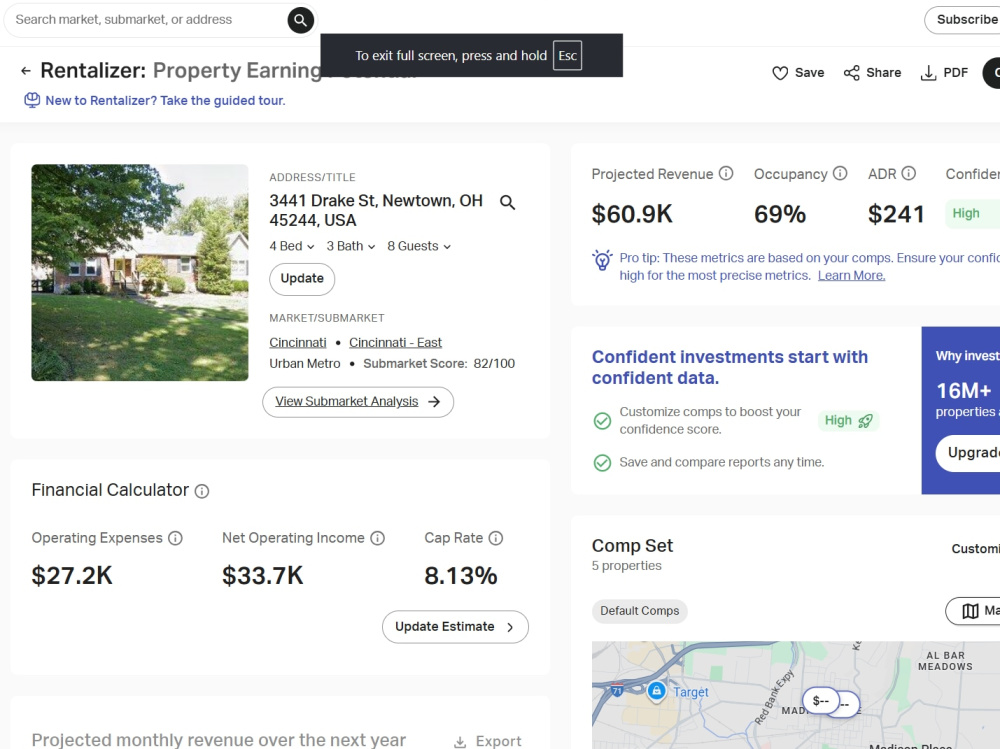Click the 69% occupancy value

point(780,214)
